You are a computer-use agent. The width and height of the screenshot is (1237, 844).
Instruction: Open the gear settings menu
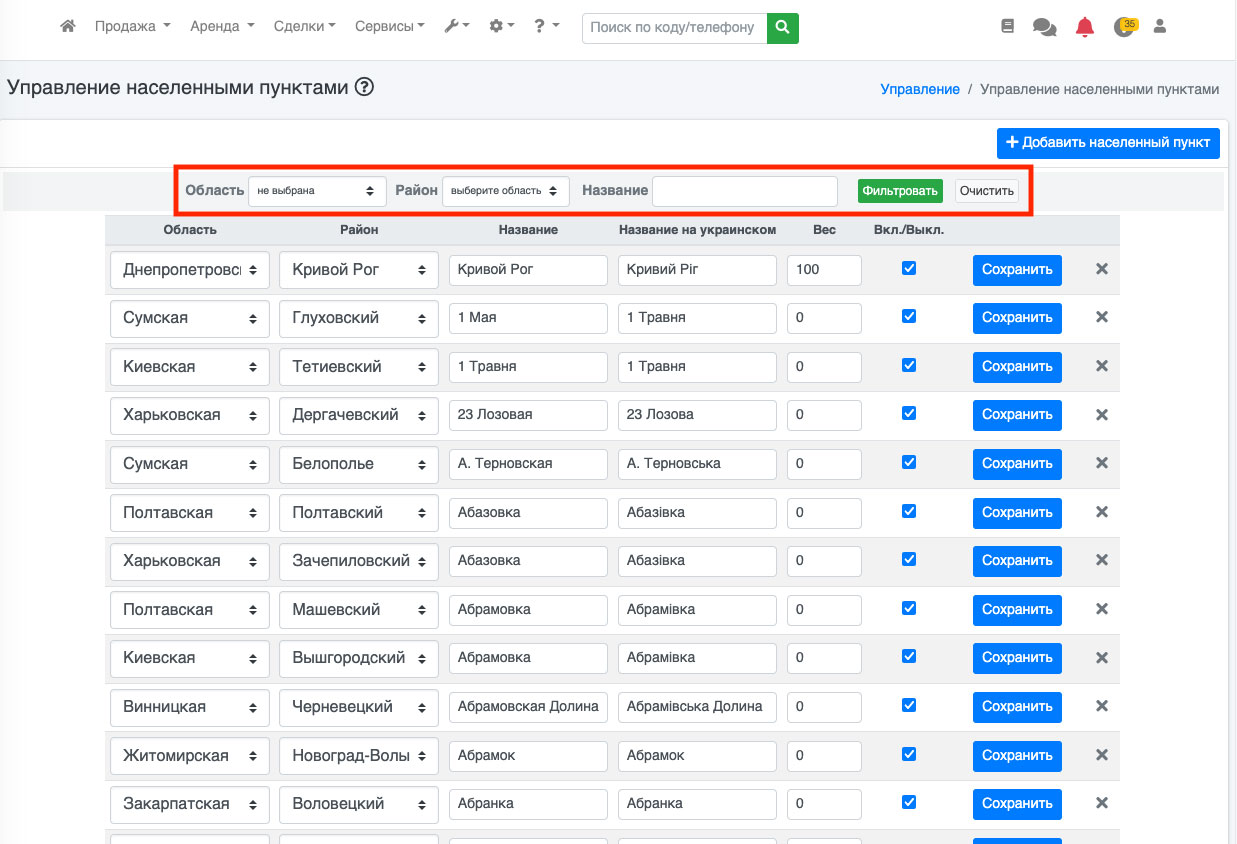501,27
